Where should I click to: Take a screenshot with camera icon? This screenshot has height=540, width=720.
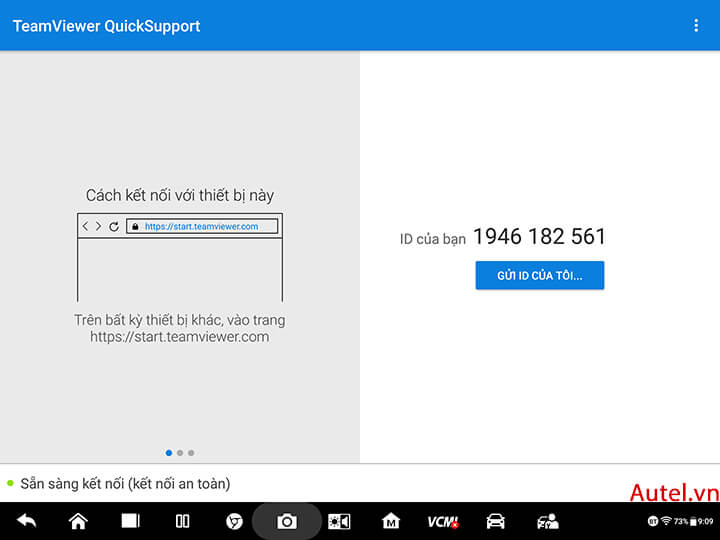[x=287, y=522]
